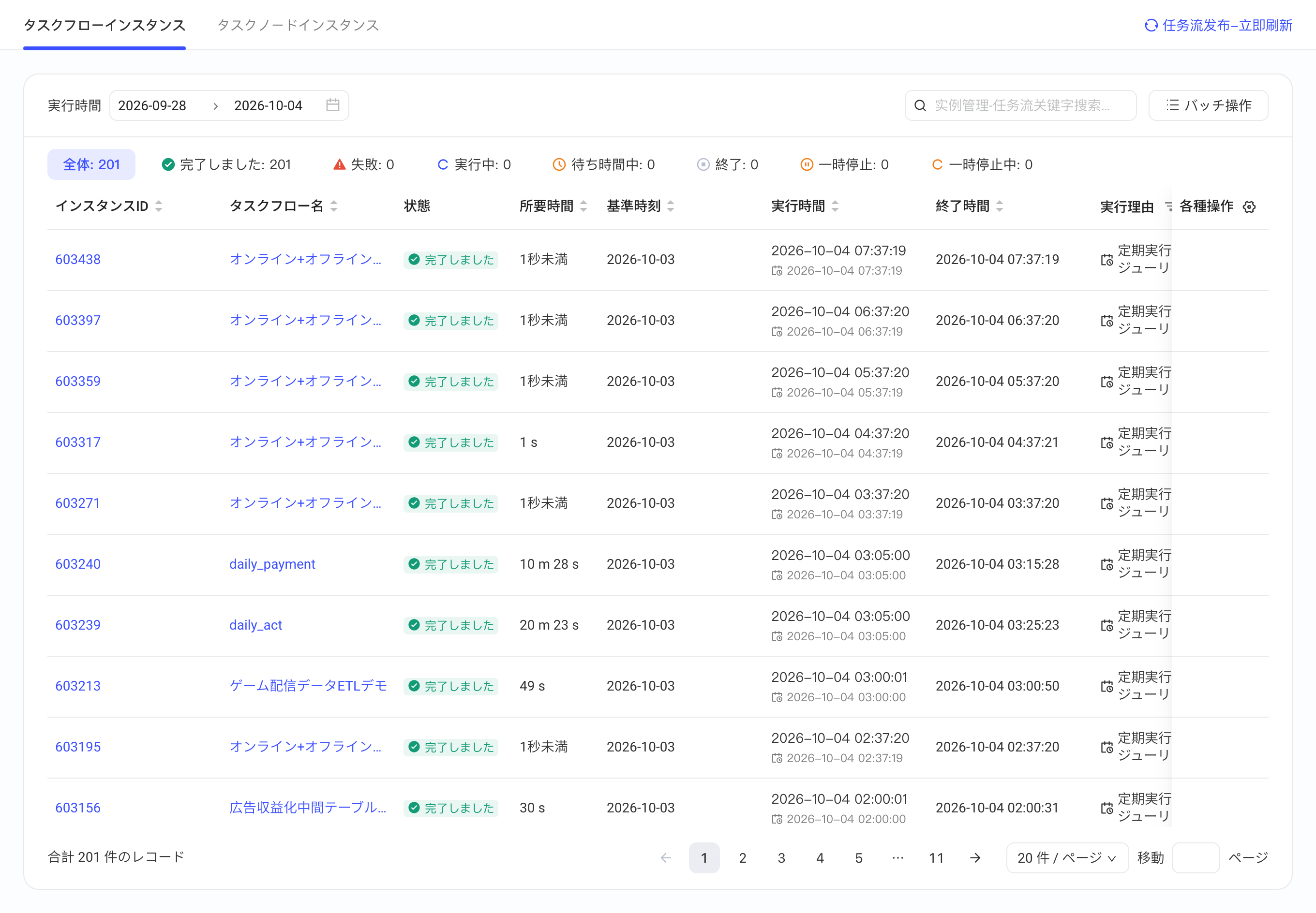Screen dimensions: 1316x913
Task: Open instance 603438 link
Action: pyautogui.click(x=78, y=260)
